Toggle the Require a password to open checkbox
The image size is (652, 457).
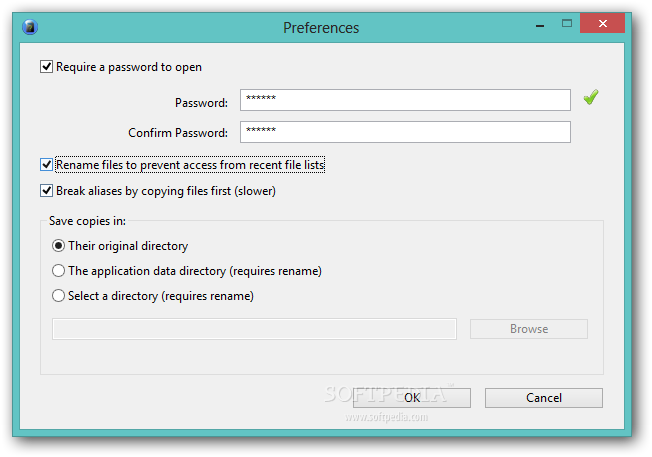[46, 67]
